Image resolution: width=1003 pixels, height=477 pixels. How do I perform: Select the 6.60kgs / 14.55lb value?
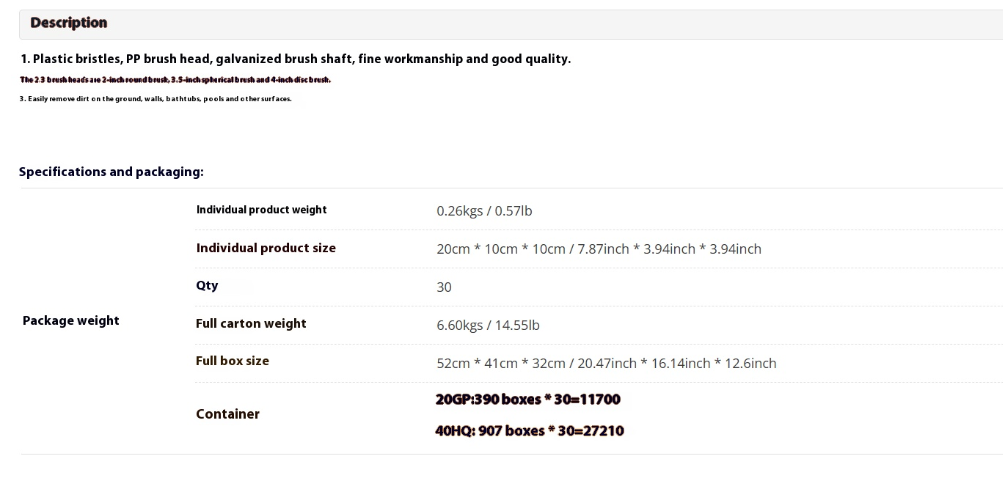pos(488,325)
